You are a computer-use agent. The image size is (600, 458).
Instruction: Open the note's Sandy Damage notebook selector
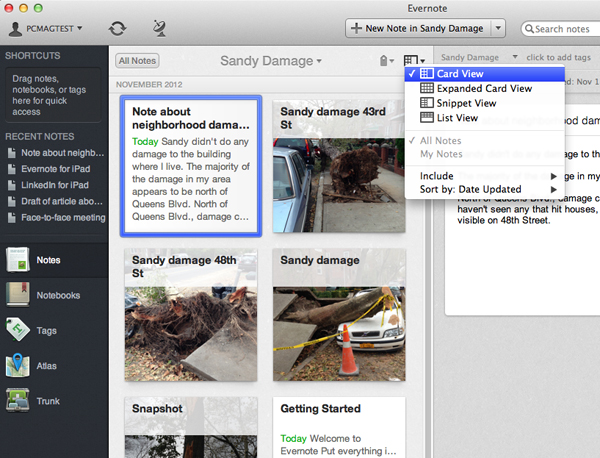tap(479, 57)
